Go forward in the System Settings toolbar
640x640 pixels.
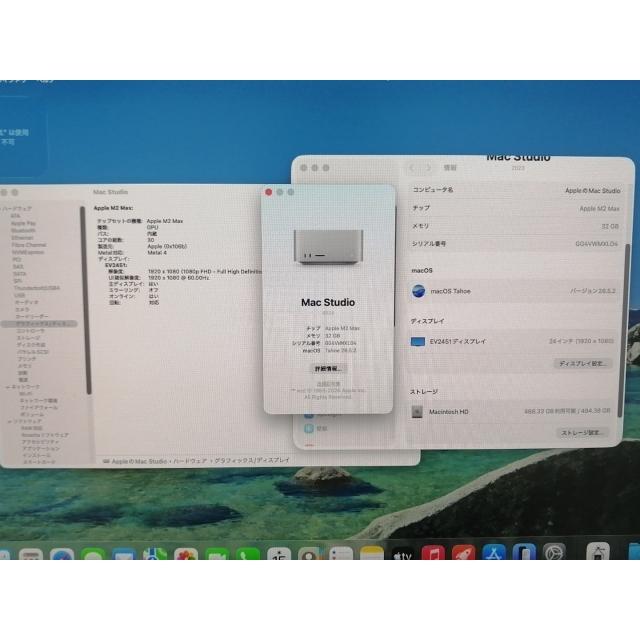coord(428,168)
